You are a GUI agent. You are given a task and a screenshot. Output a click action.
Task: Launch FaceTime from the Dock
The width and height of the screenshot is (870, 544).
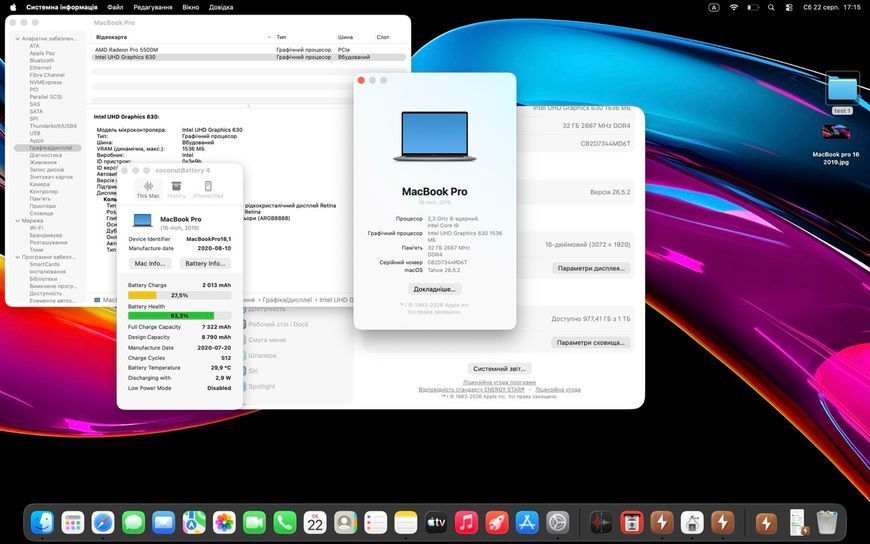pos(254,522)
